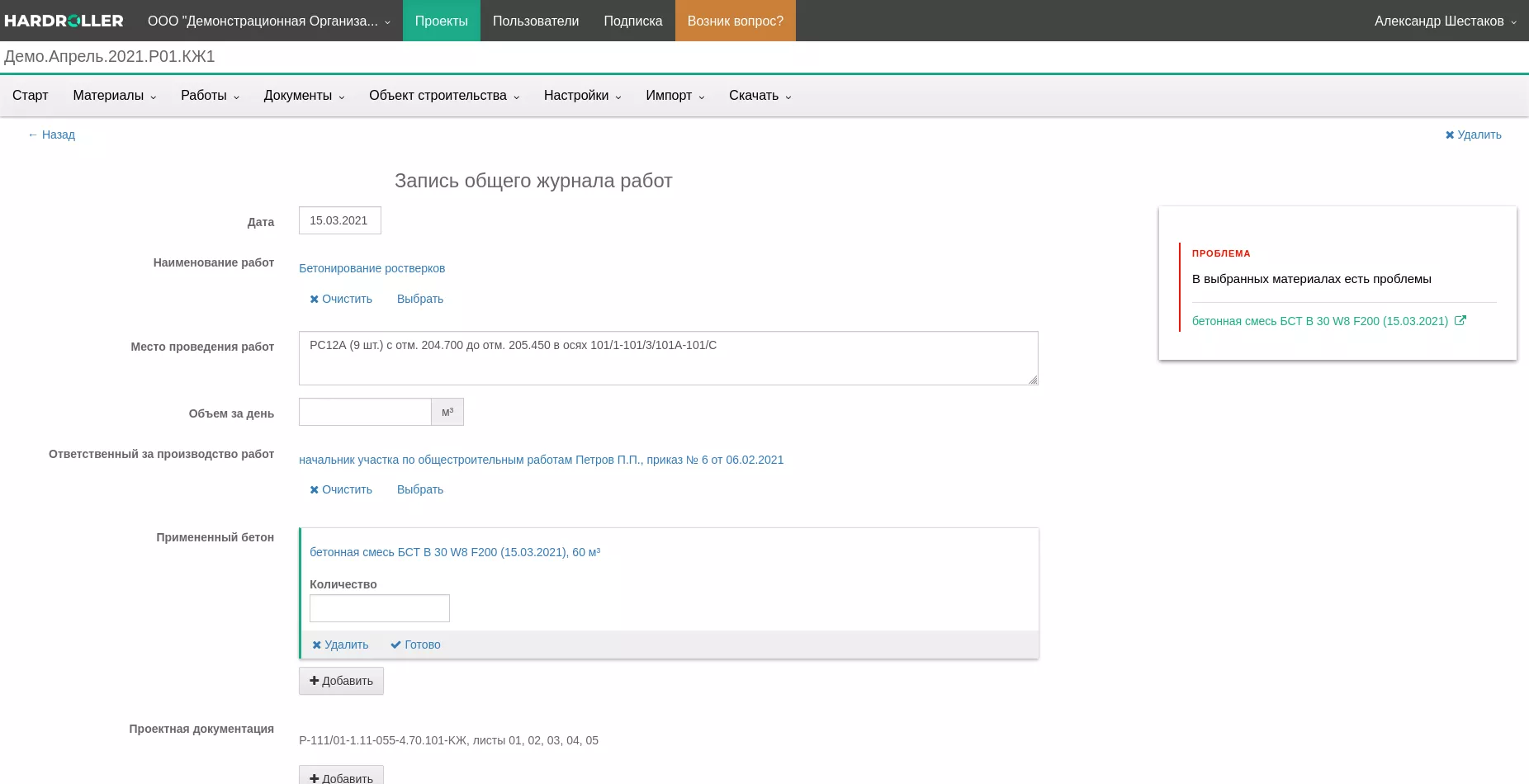1529x784 pixels.
Task: Open the Александр Шестаков user menu
Action: tap(1445, 21)
